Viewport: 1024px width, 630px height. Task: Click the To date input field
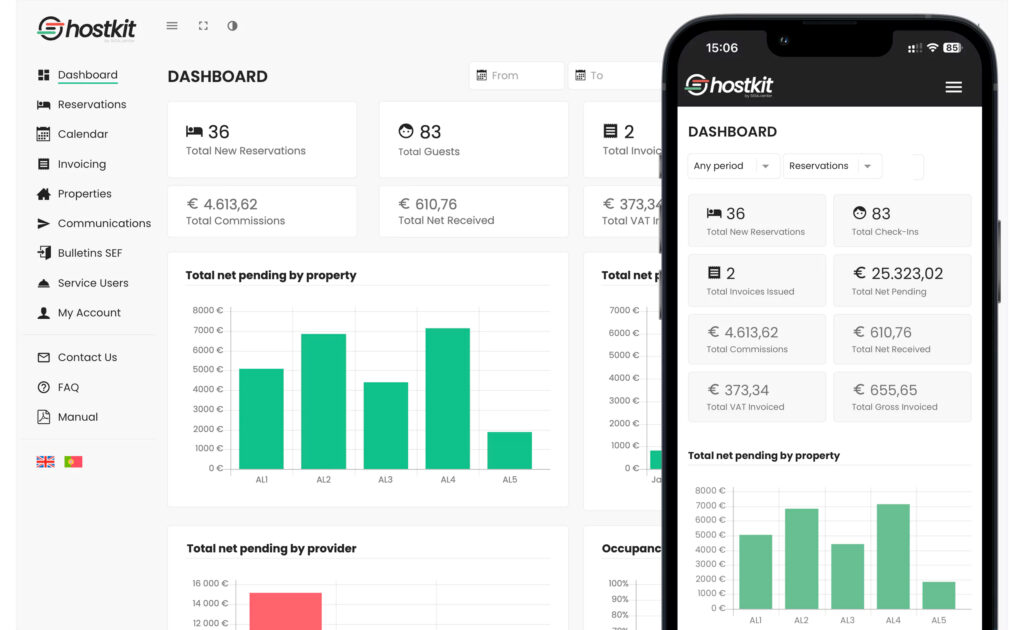[x=615, y=76]
